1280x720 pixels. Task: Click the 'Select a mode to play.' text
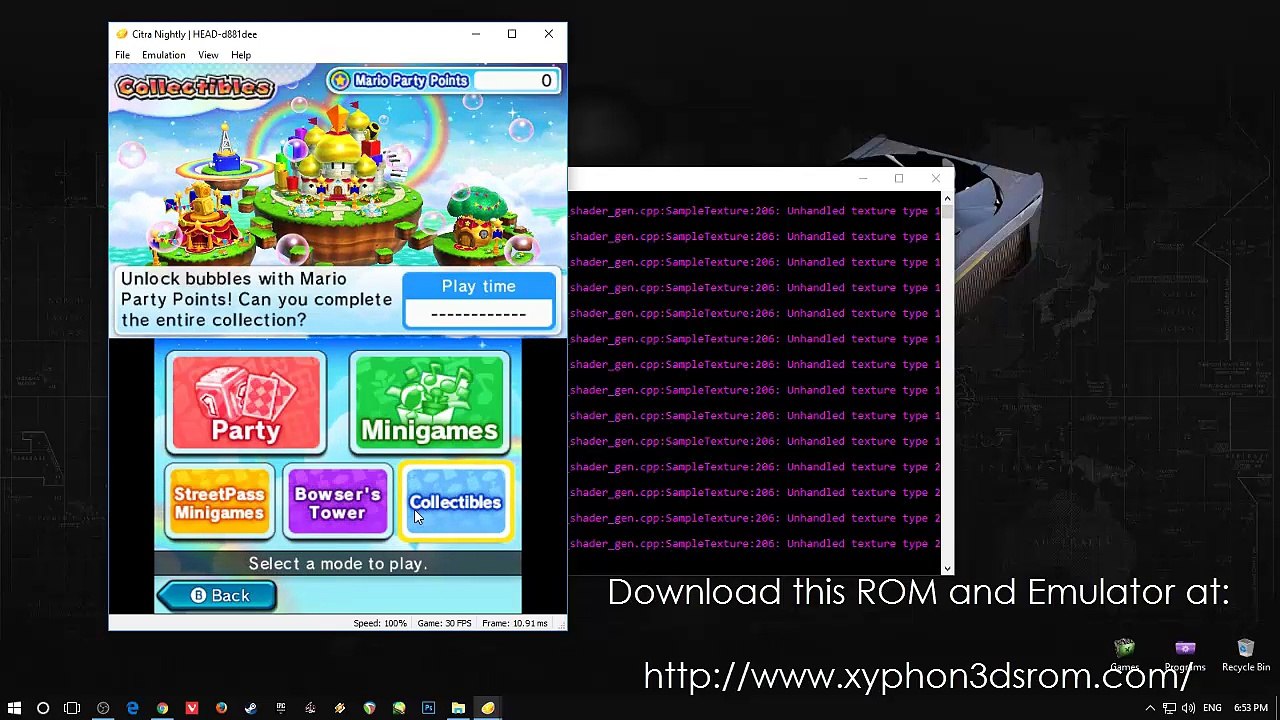[338, 564]
